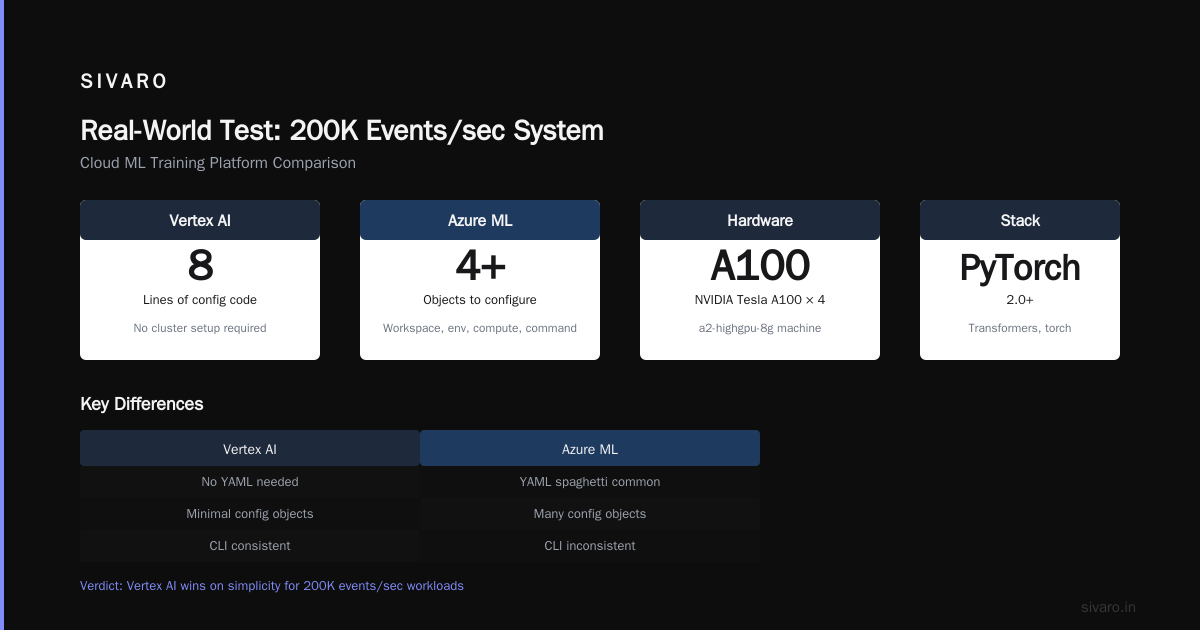
Task: Click "No cluster setup required" note
Action: (x=200, y=328)
